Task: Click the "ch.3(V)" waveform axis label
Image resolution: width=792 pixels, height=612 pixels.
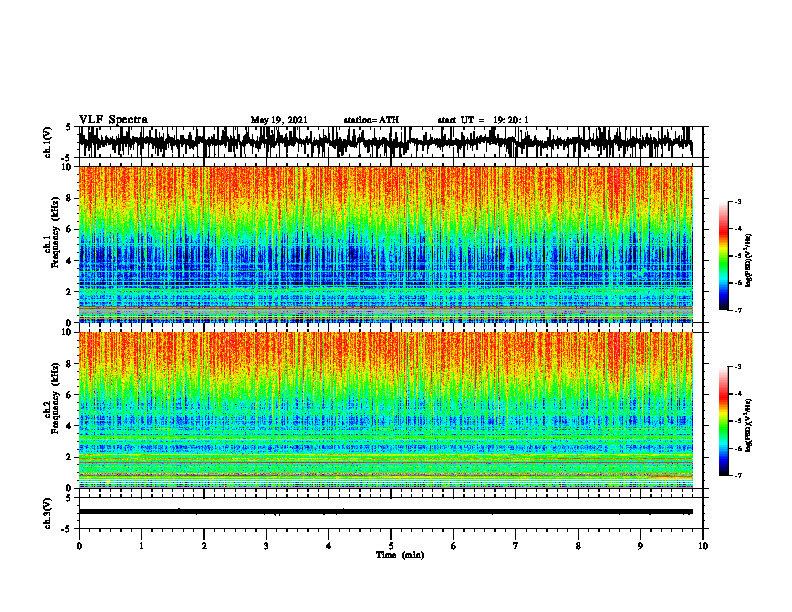Action: (48, 513)
